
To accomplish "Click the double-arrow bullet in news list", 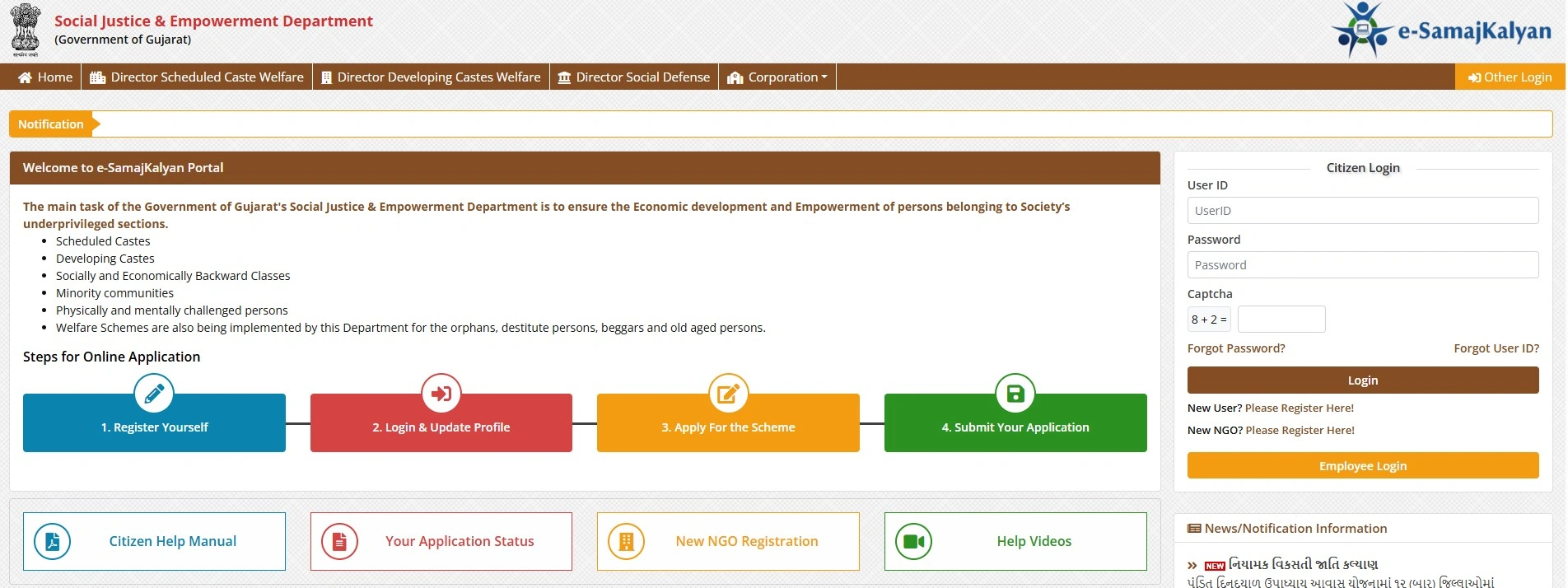I will [x=1192, y=566].
